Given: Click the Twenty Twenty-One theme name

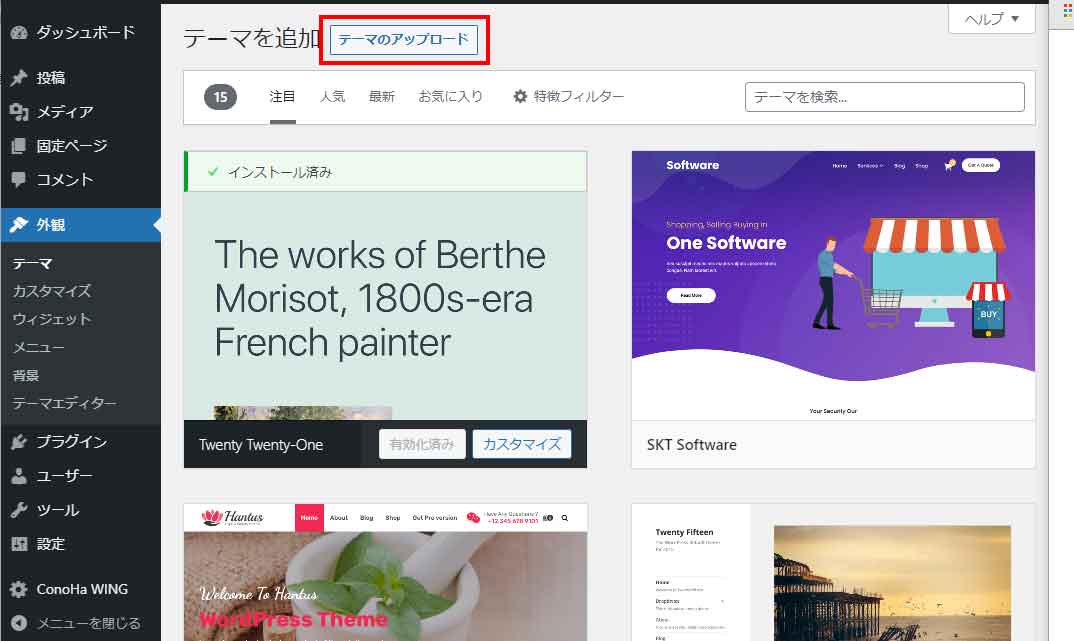Looking at the screenshot, I should click(x=261, y=444).
